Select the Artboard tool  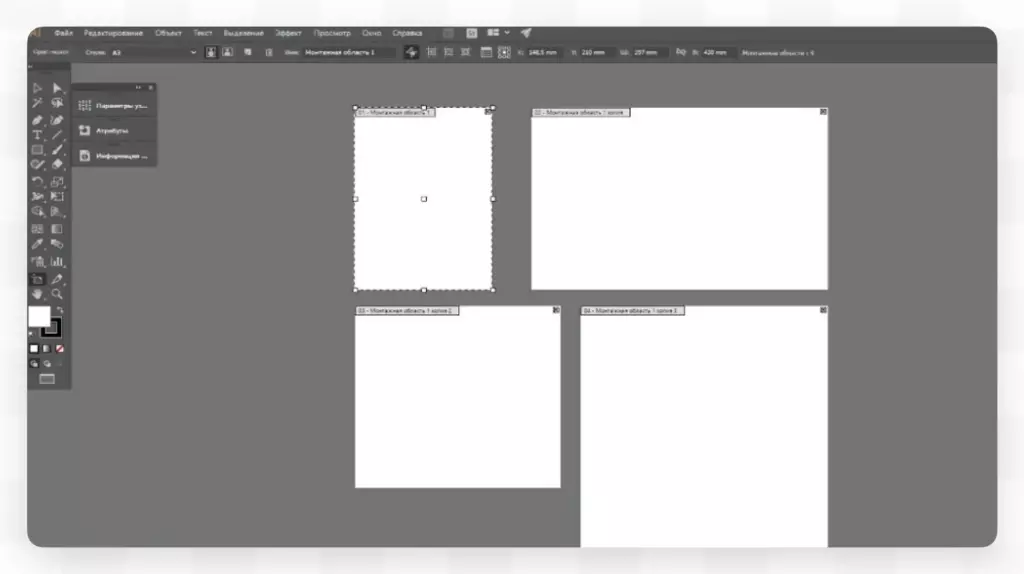point(37,279)
